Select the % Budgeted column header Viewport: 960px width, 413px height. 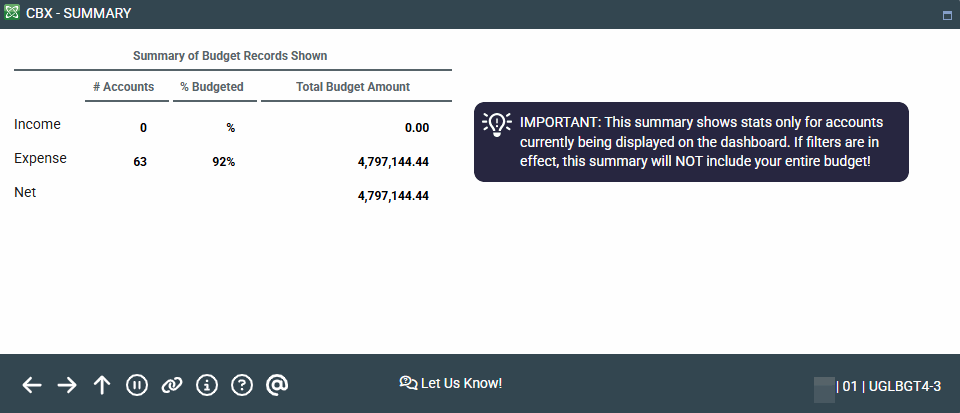tap(211, 87)
